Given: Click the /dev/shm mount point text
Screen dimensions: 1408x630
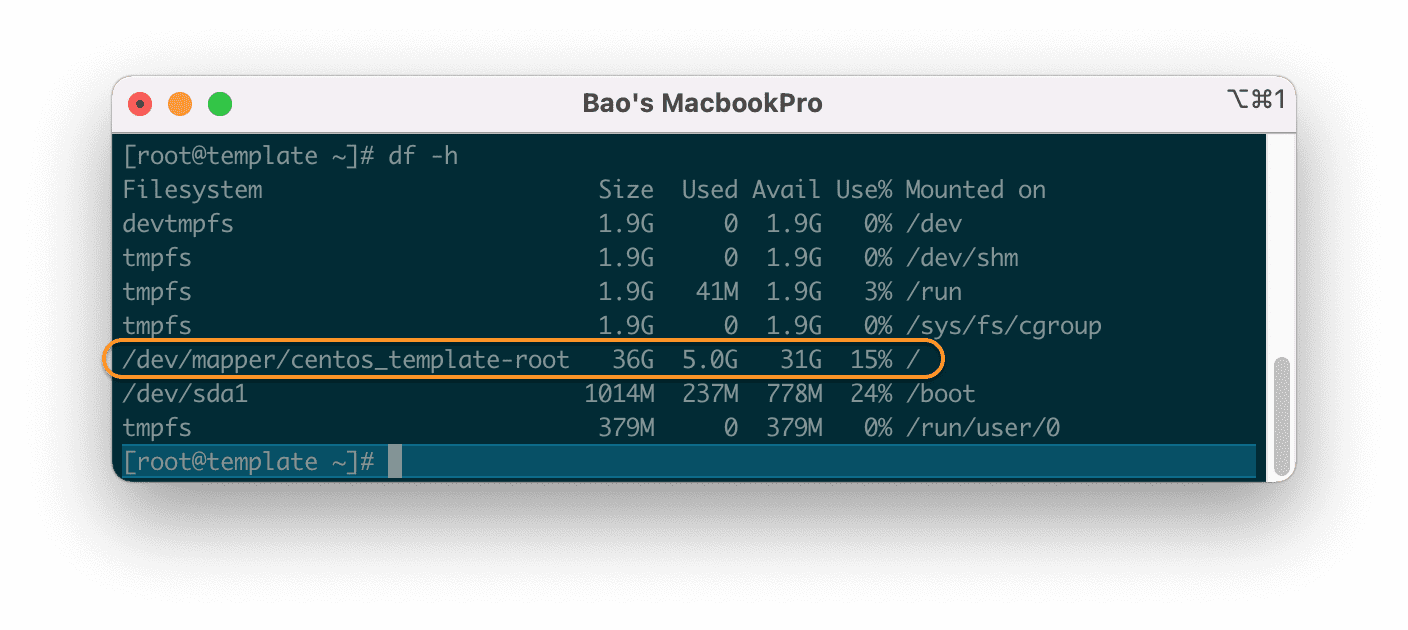Looking at the screenshot, I should coord(961,258).
